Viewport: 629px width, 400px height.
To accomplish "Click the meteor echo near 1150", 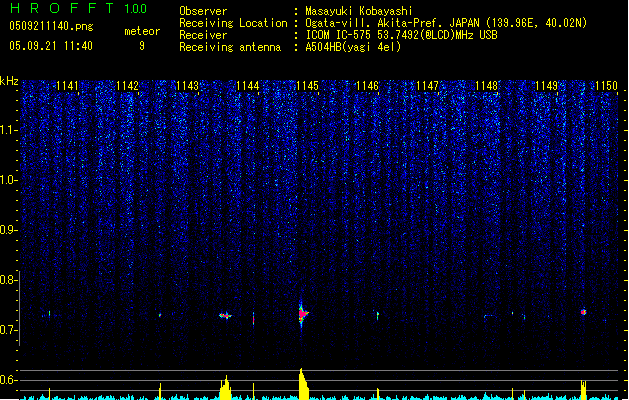I will click(x=584, y=312).
